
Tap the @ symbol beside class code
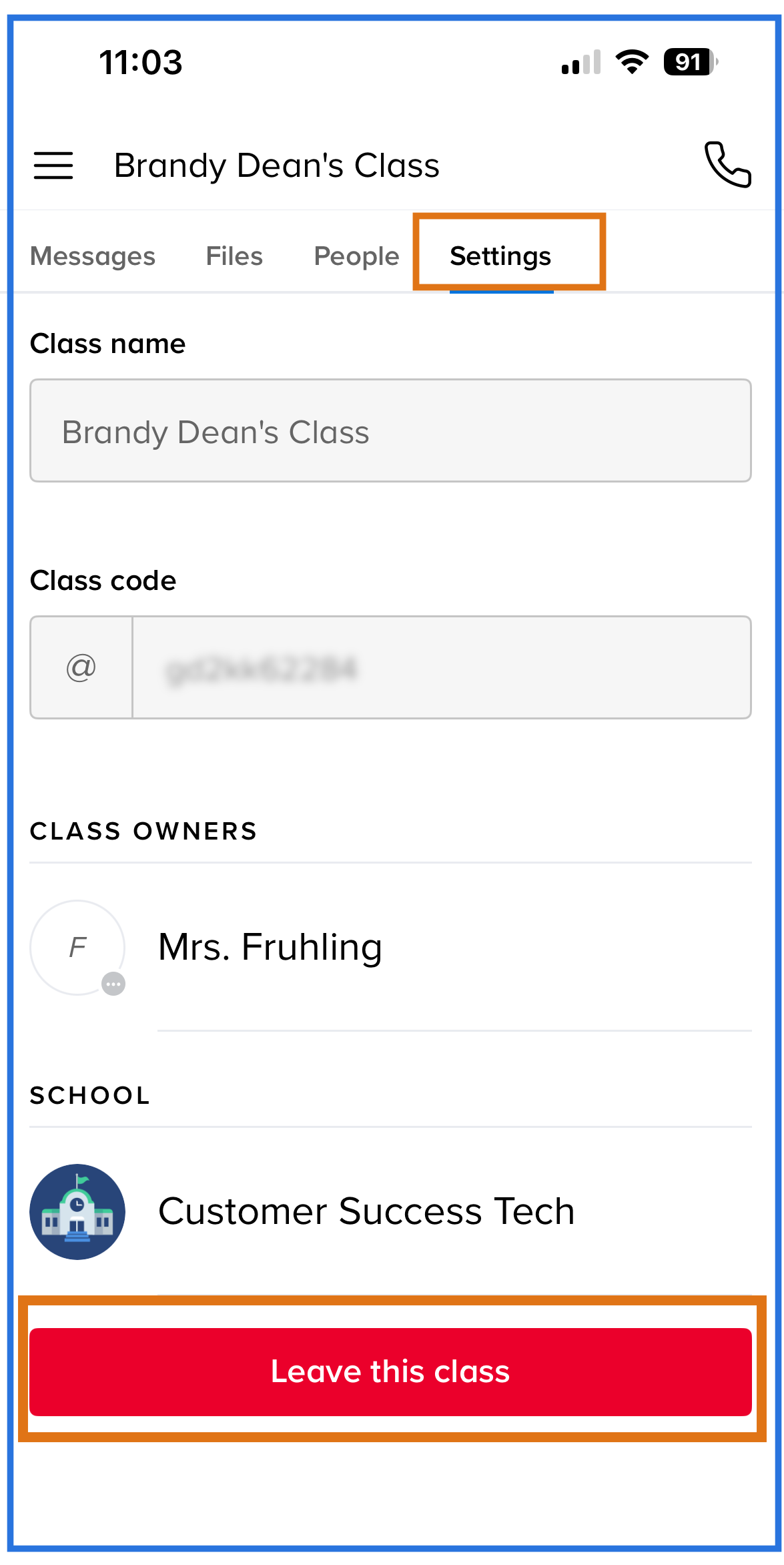point(81,667)
